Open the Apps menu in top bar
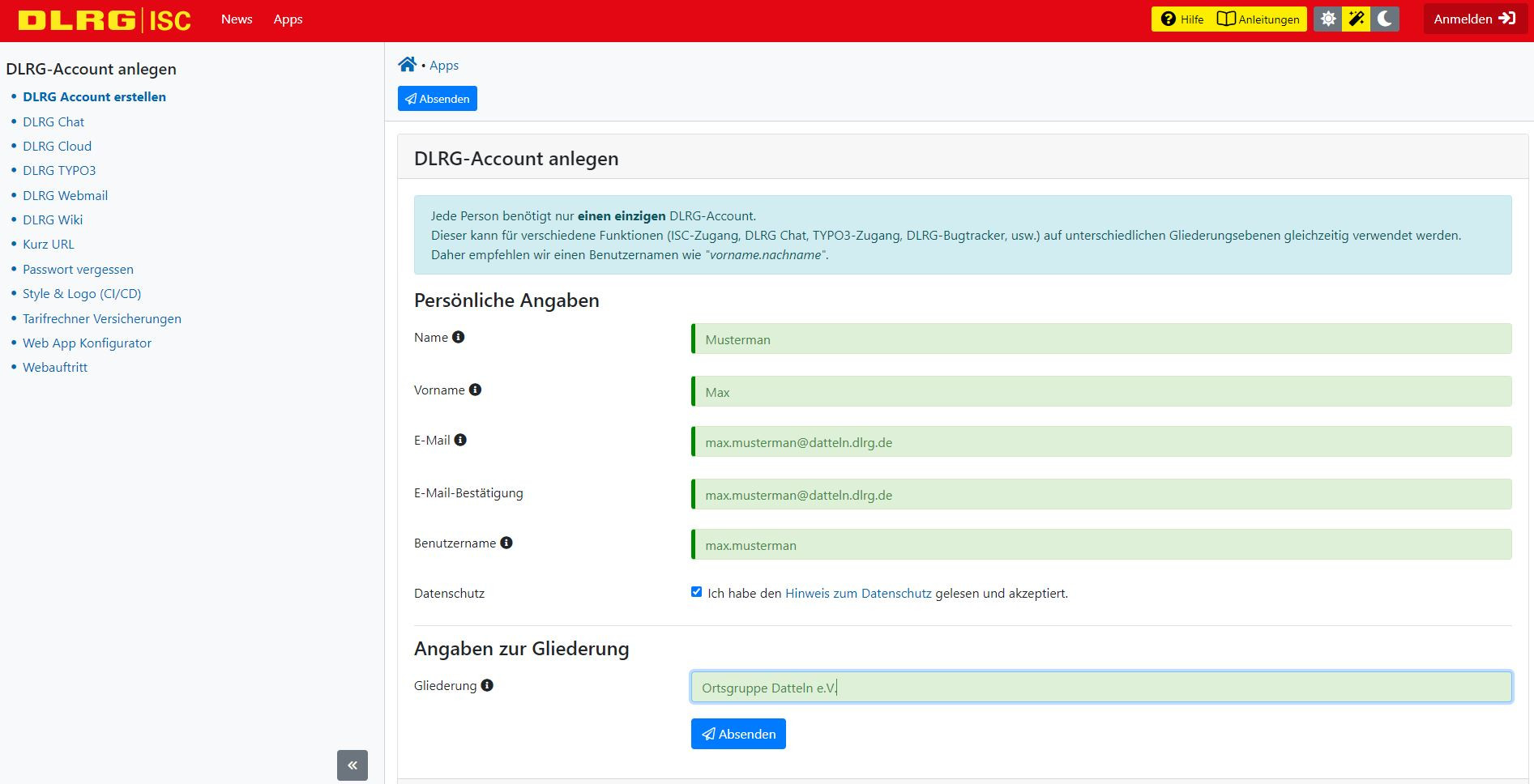The width and height of the screenshot is (1534, 784). tap(288, 19)
